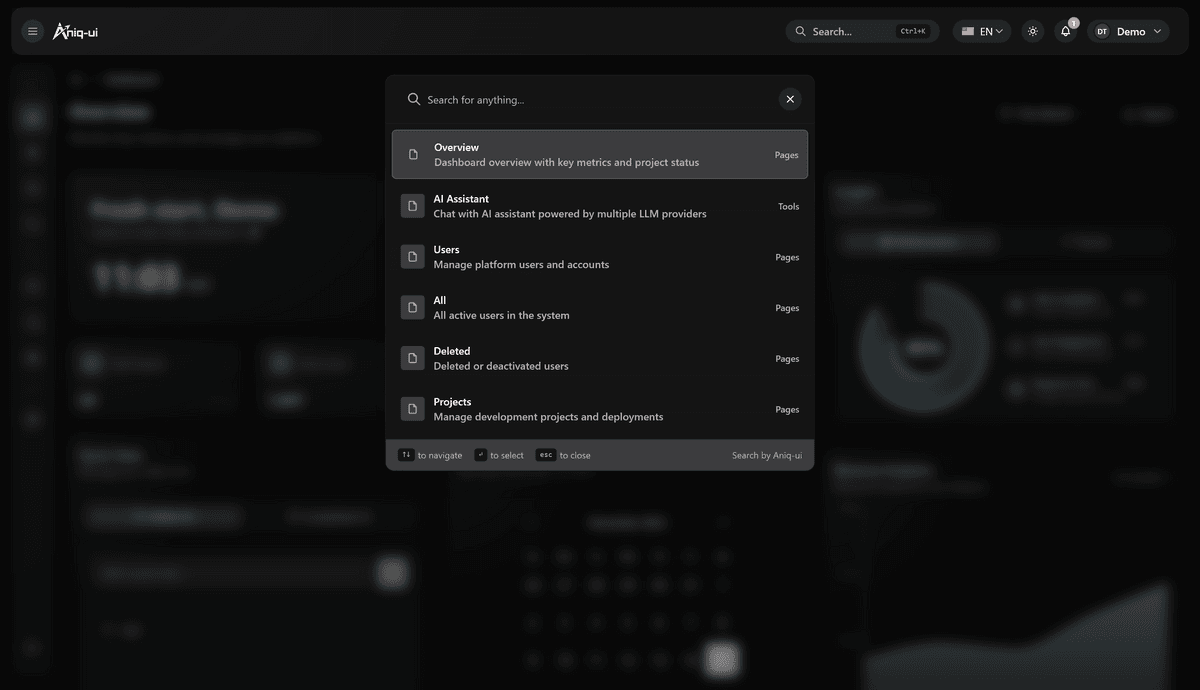Viewport: 1200px width, 690px height.
Task: Click the top bar Search box
Action: click(x=861, y=32)
